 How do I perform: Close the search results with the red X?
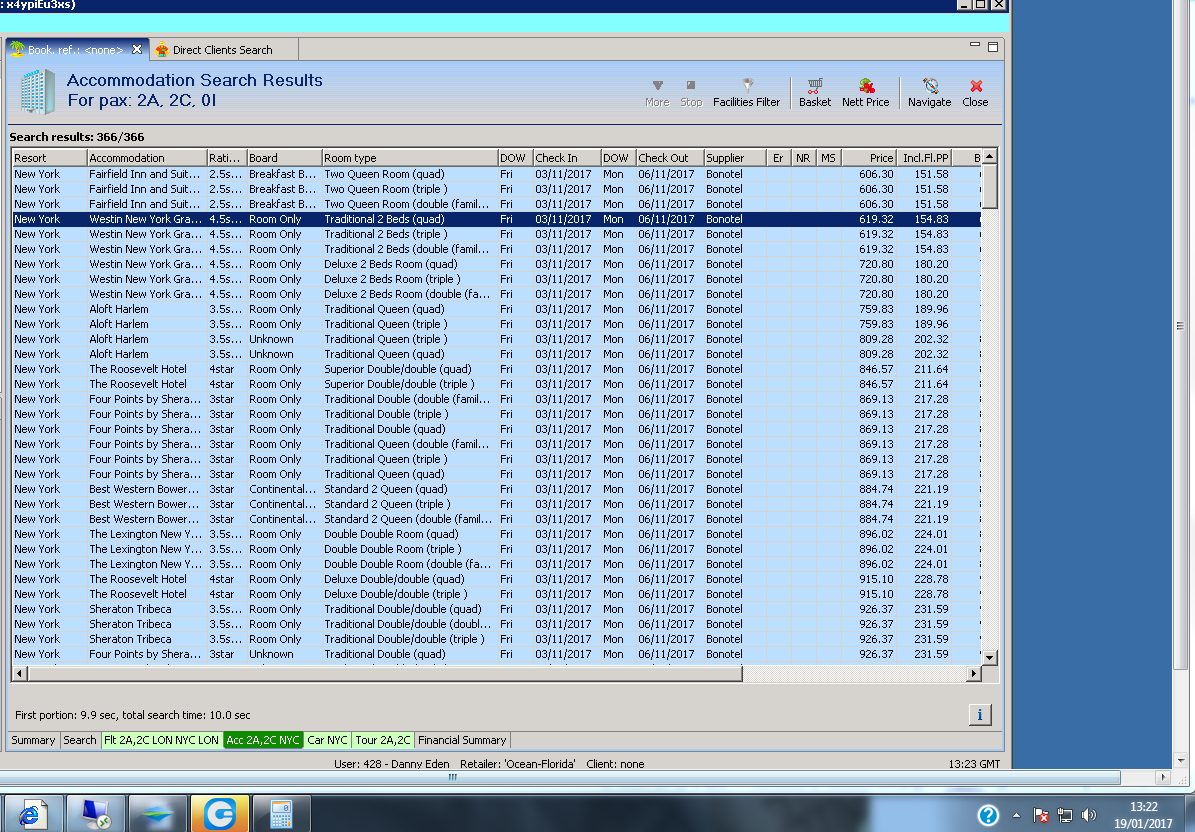[x=975, y=93]
